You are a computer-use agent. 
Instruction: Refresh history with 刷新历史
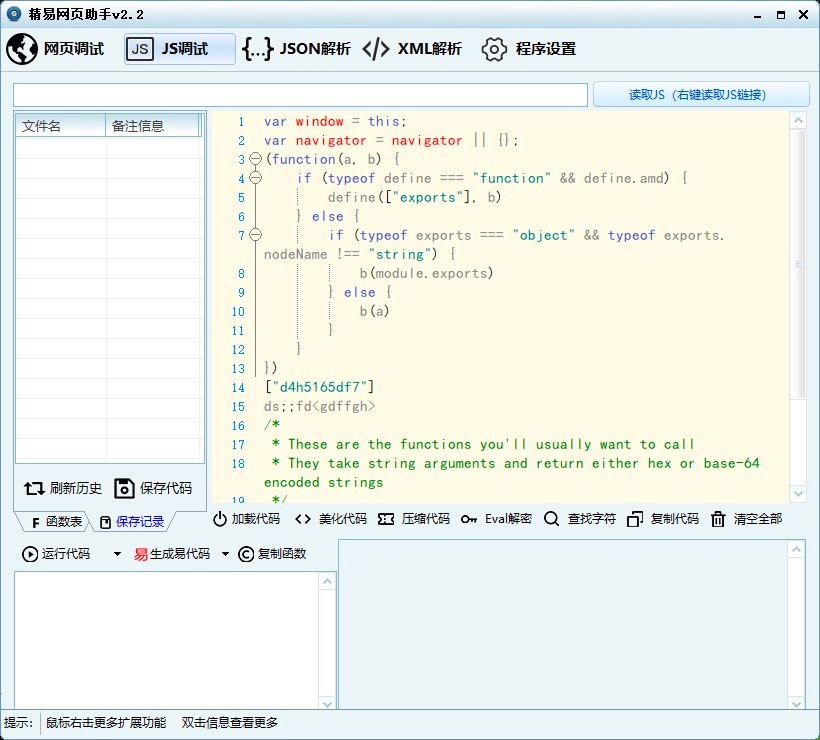[x=63, y=488]
